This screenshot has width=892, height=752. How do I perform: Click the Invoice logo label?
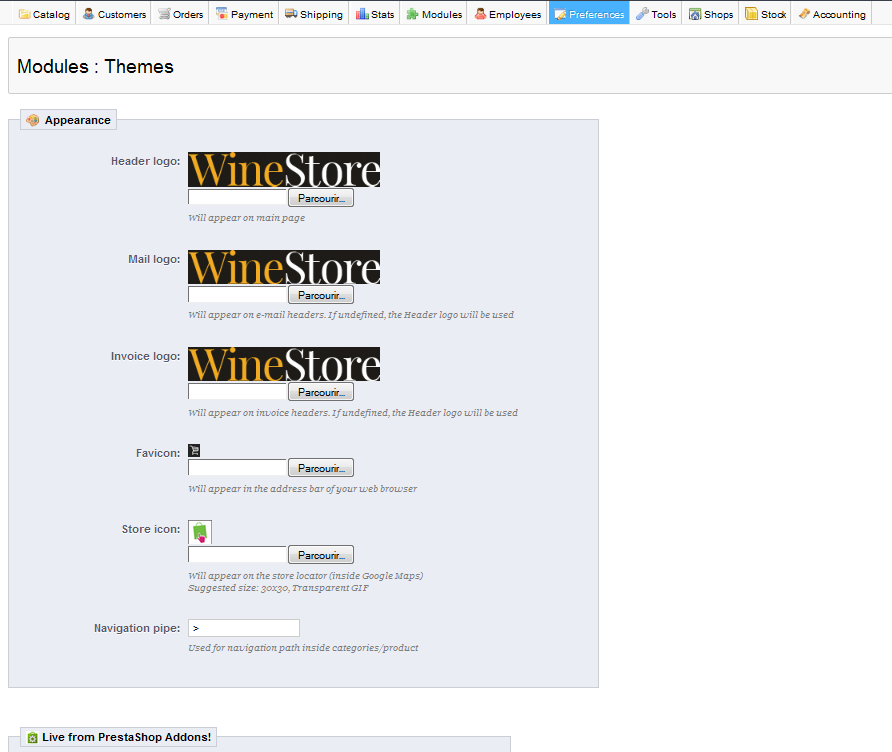pos(145,356)
